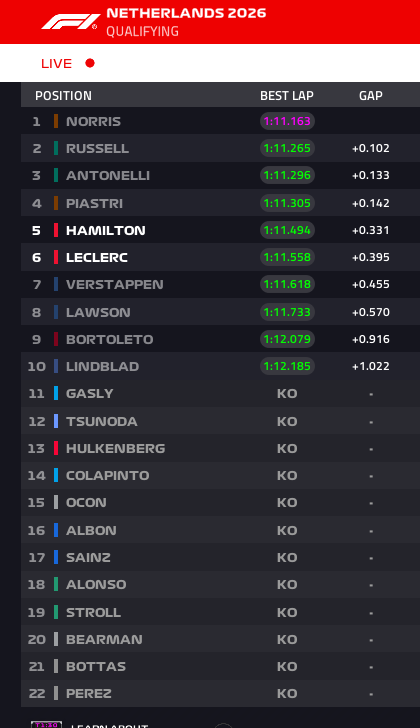420x728 pixels.
Task: Click the QUALIFYING session title
Action: tap(142, 31)
